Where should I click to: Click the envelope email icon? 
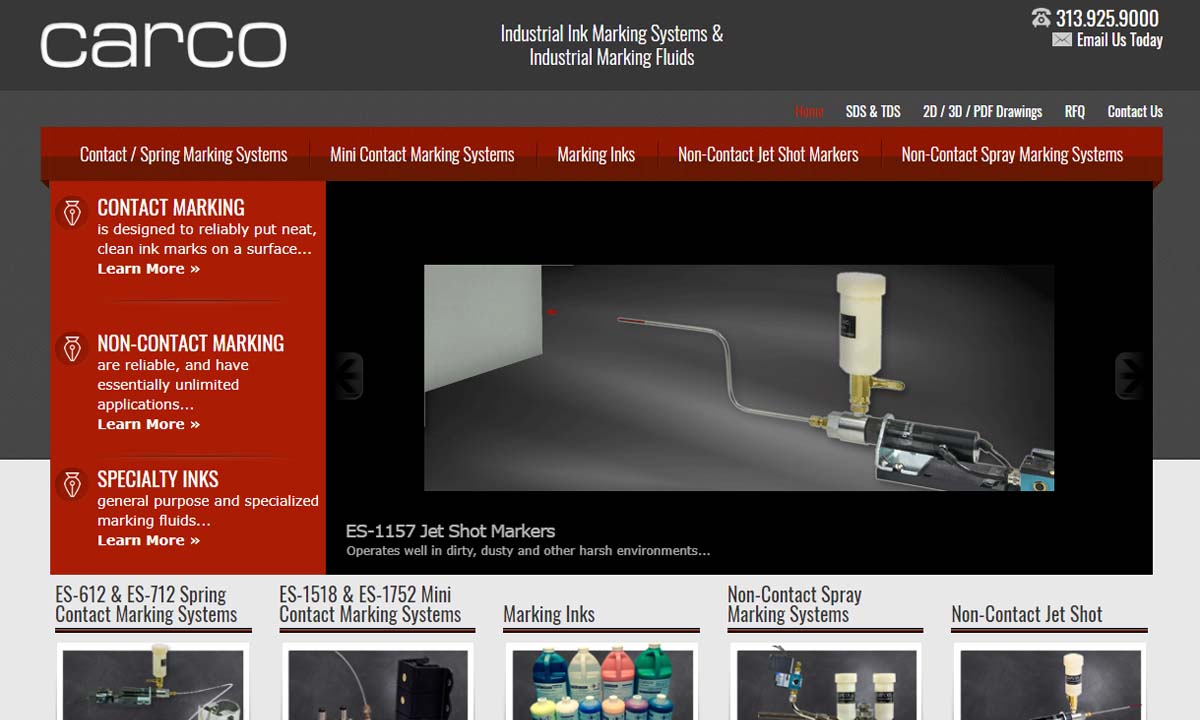click(1062, 40)
